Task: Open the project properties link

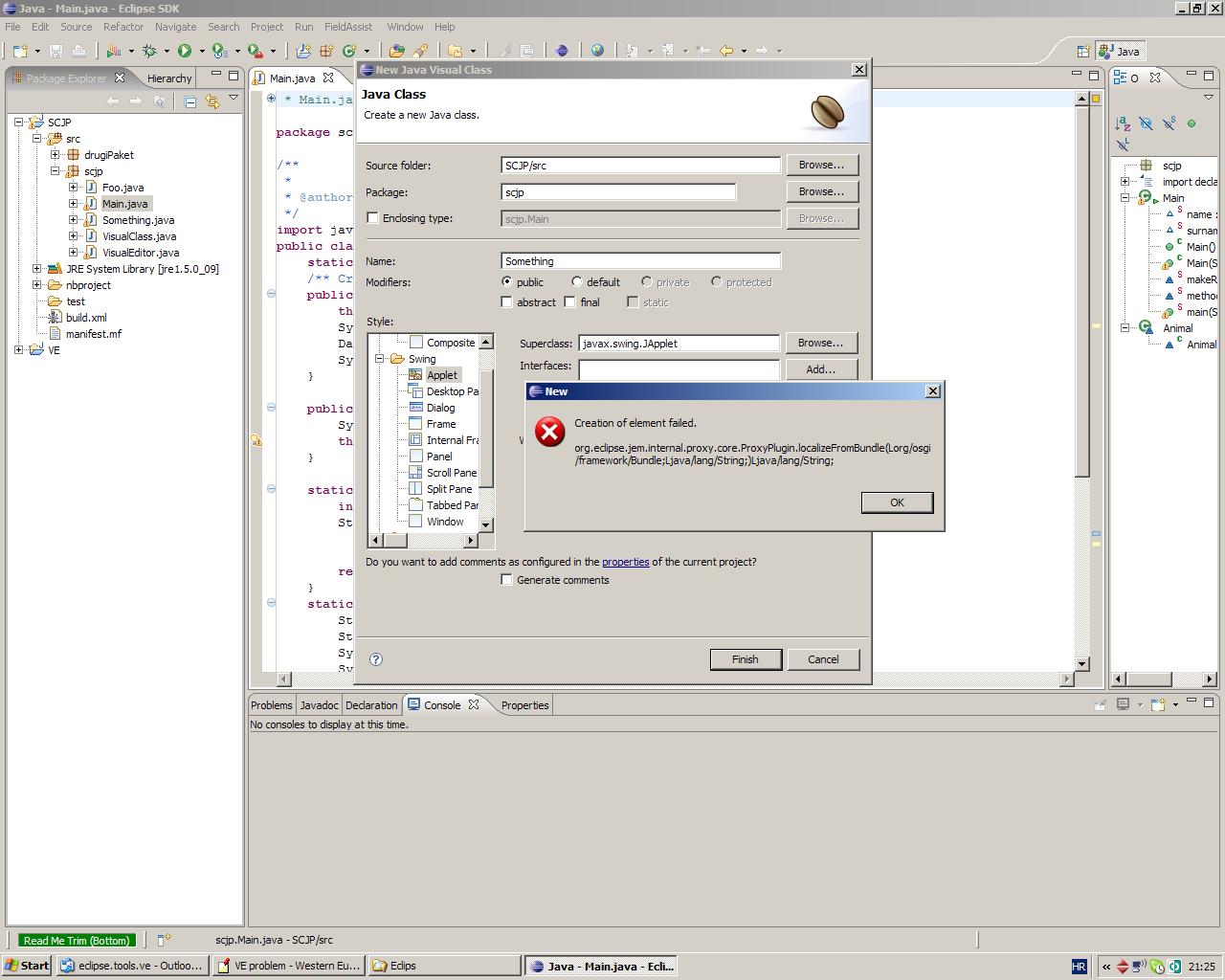Action: (x=626, y=562)
